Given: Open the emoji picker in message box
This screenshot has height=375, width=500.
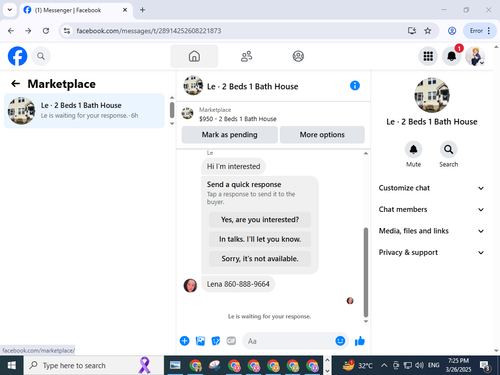Looking at the screenshot, I should [x=340, y=341].
